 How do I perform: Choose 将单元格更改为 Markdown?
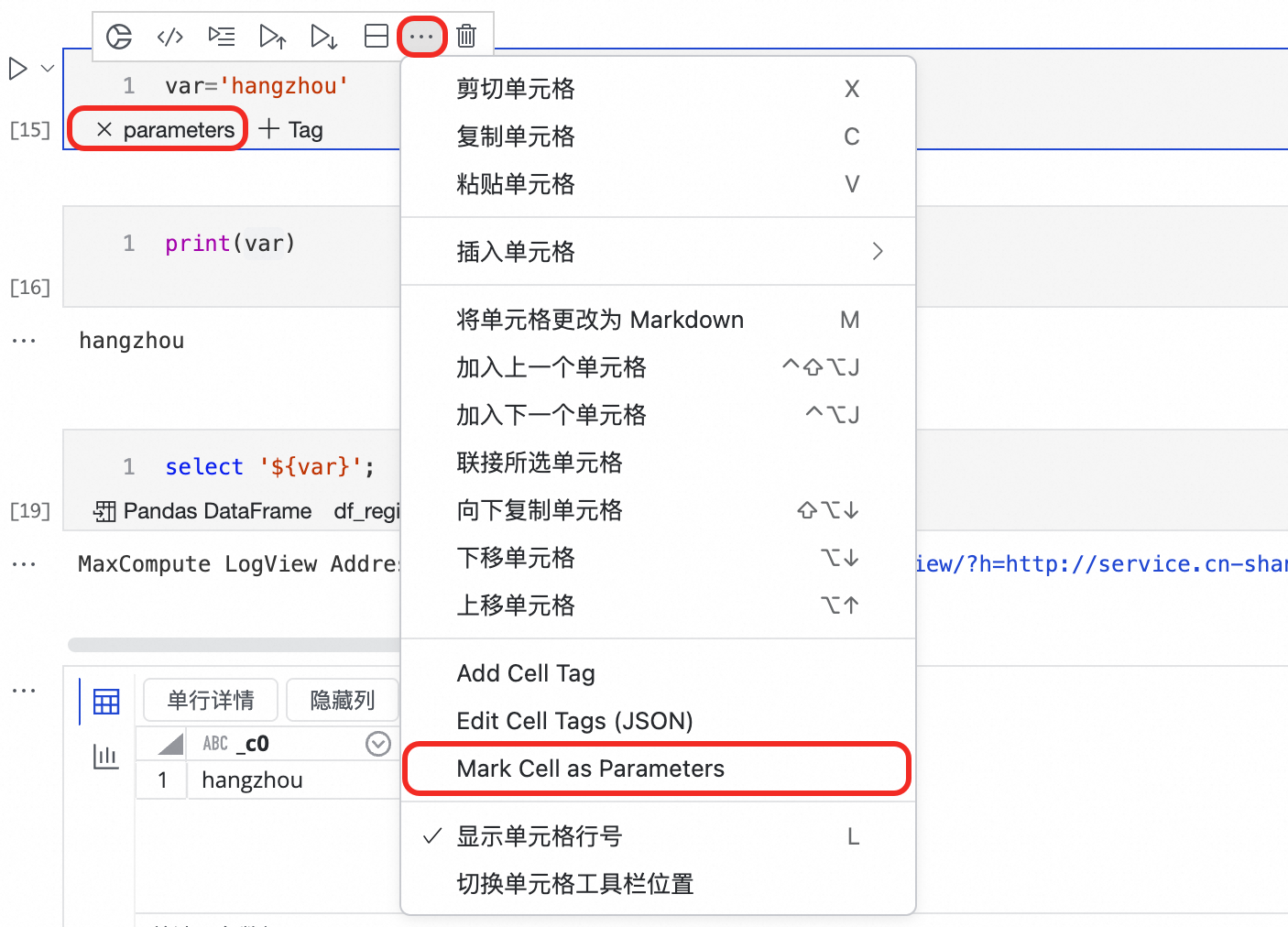(x=658, y=320)
